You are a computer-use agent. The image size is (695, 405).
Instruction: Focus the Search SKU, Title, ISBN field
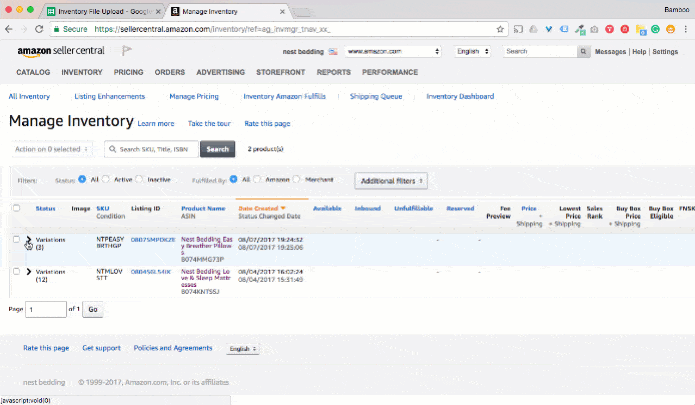(151, 149)
